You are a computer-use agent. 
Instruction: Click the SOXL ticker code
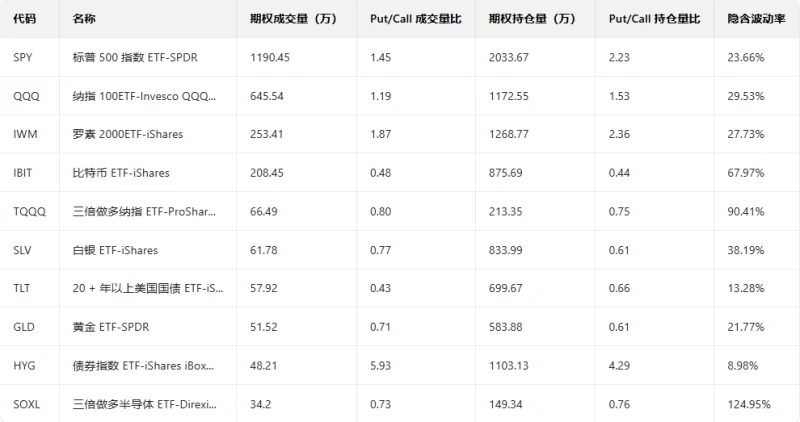(27, 404)
